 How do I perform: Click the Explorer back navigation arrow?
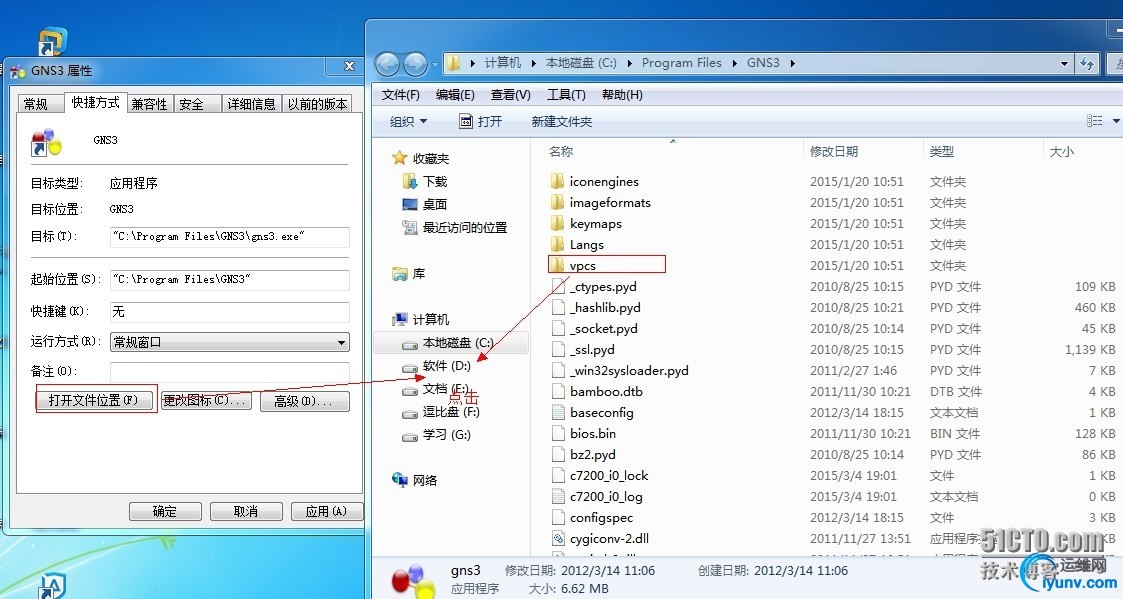(387, 64)
